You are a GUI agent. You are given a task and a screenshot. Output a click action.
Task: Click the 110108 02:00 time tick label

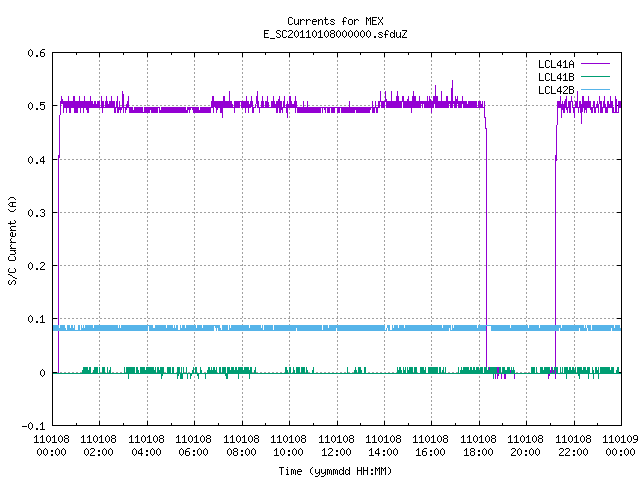[98, 446]
